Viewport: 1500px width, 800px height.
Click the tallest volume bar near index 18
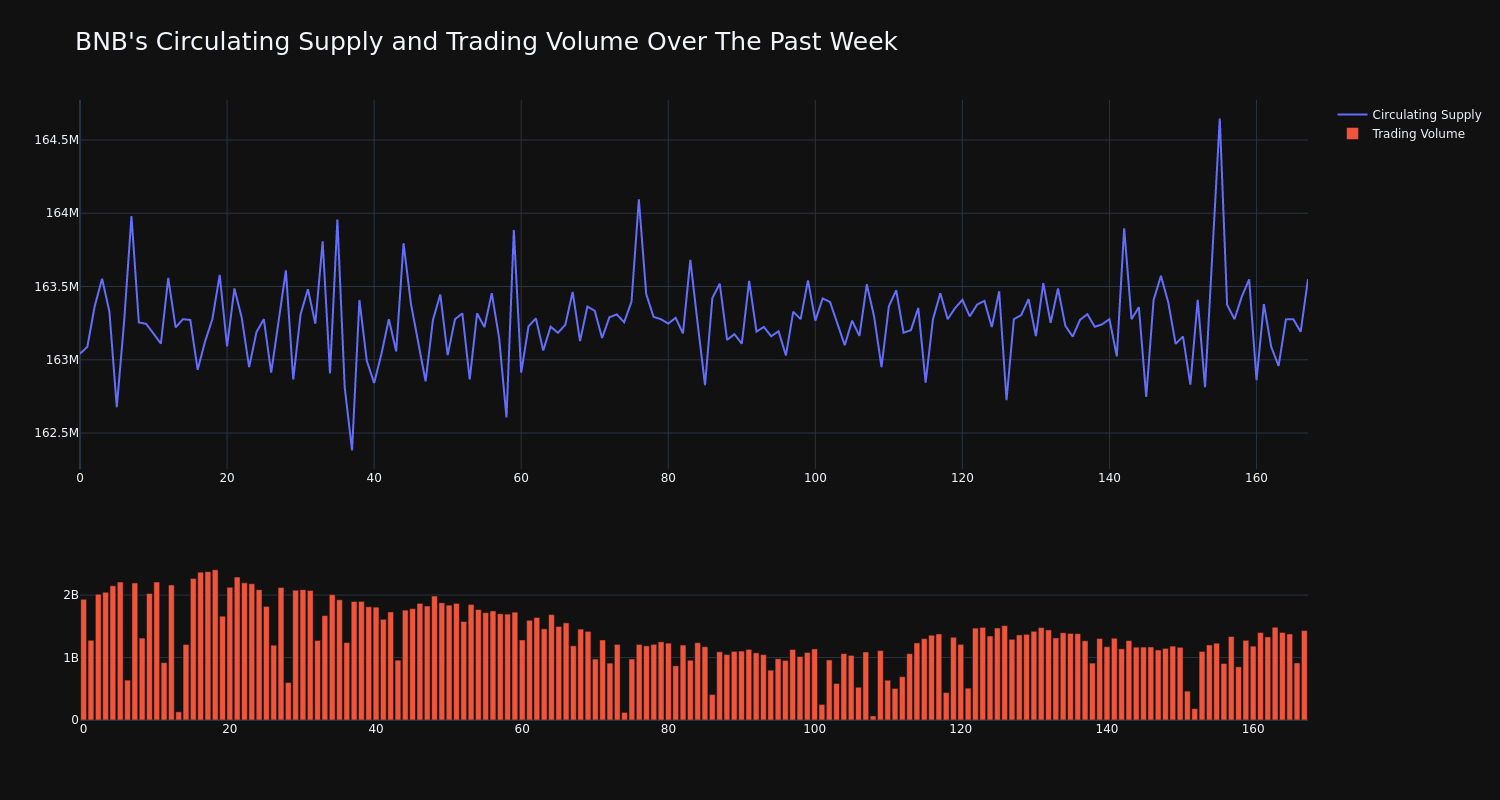tap(215, 645)
